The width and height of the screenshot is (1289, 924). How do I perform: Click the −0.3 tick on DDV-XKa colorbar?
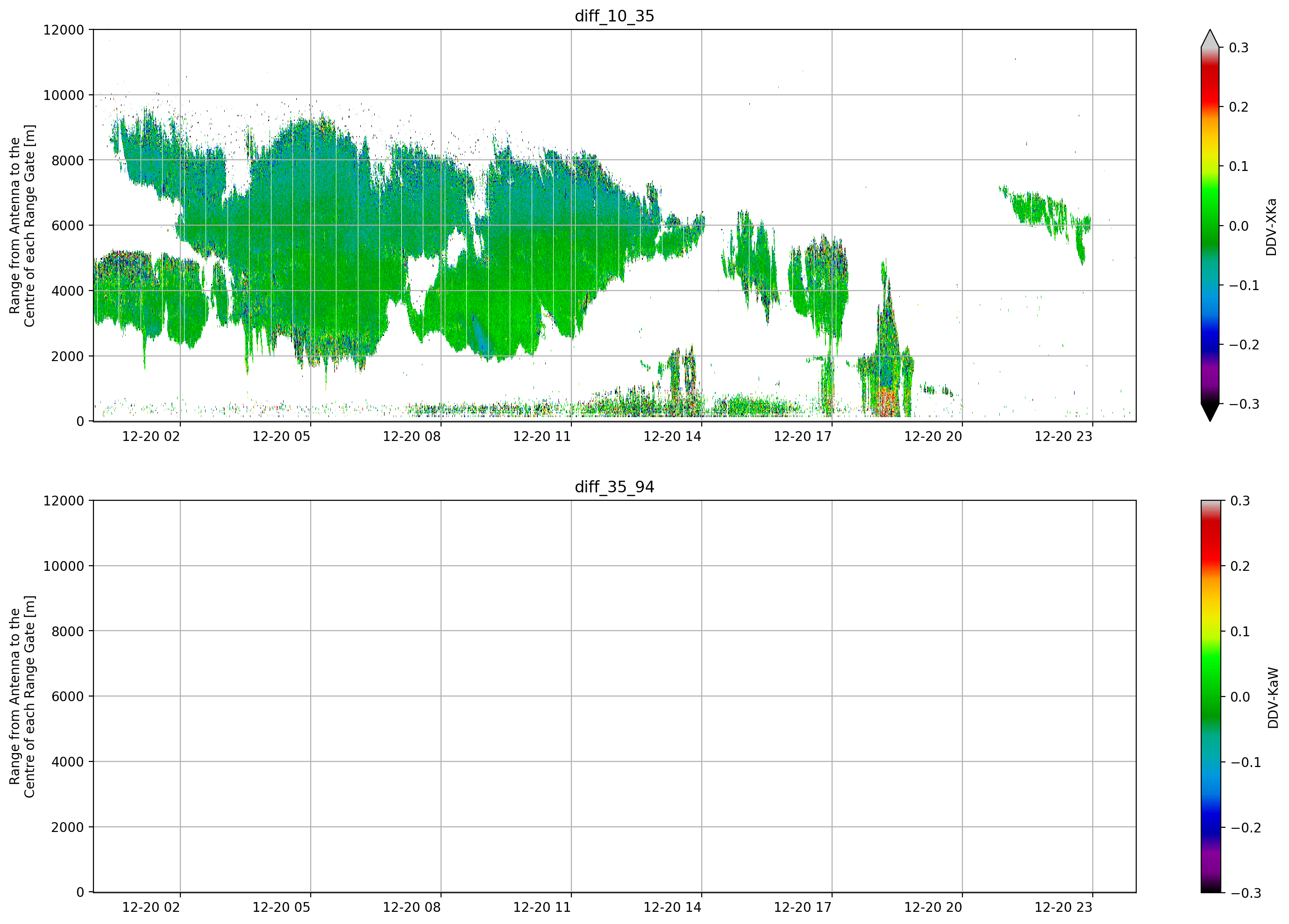click(1244, 404)
